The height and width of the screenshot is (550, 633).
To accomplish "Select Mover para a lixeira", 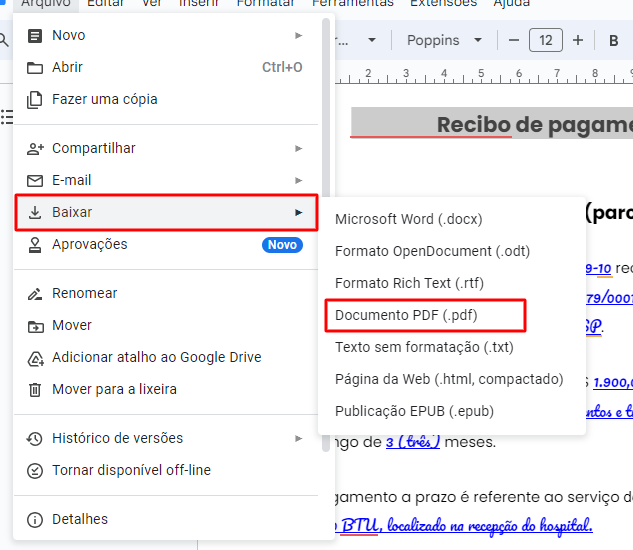I will pos(166,390).
